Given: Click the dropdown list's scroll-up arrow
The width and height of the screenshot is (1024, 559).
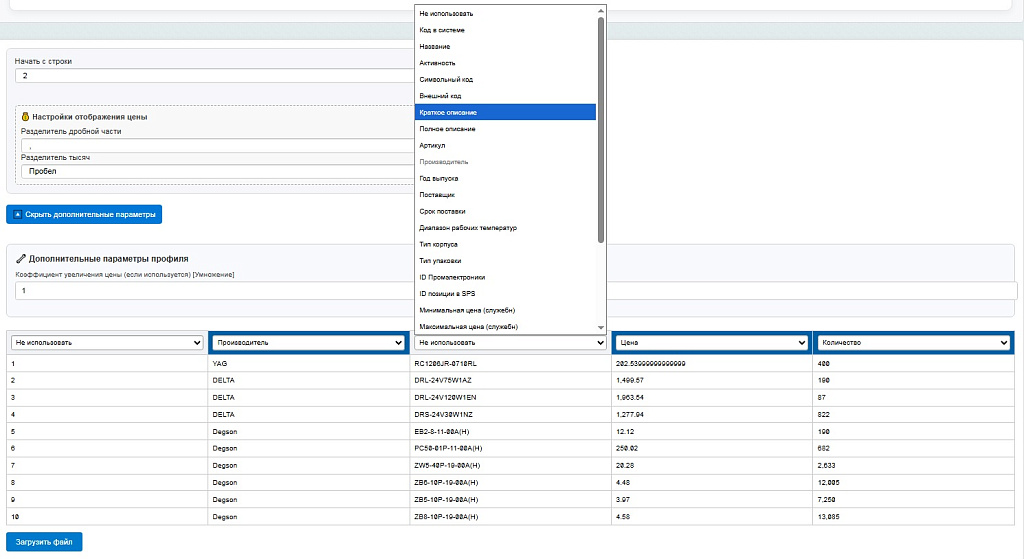Looking at the screenshot, I should pyautogui.click(x=601, y=10).
